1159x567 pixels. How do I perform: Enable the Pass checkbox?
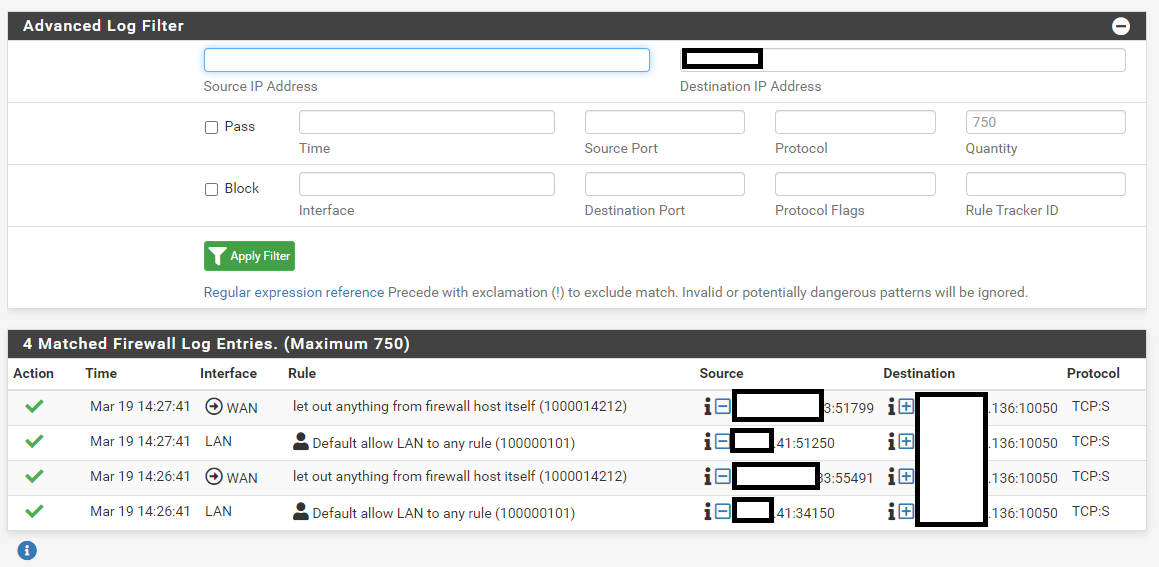(x=211, y=127)
